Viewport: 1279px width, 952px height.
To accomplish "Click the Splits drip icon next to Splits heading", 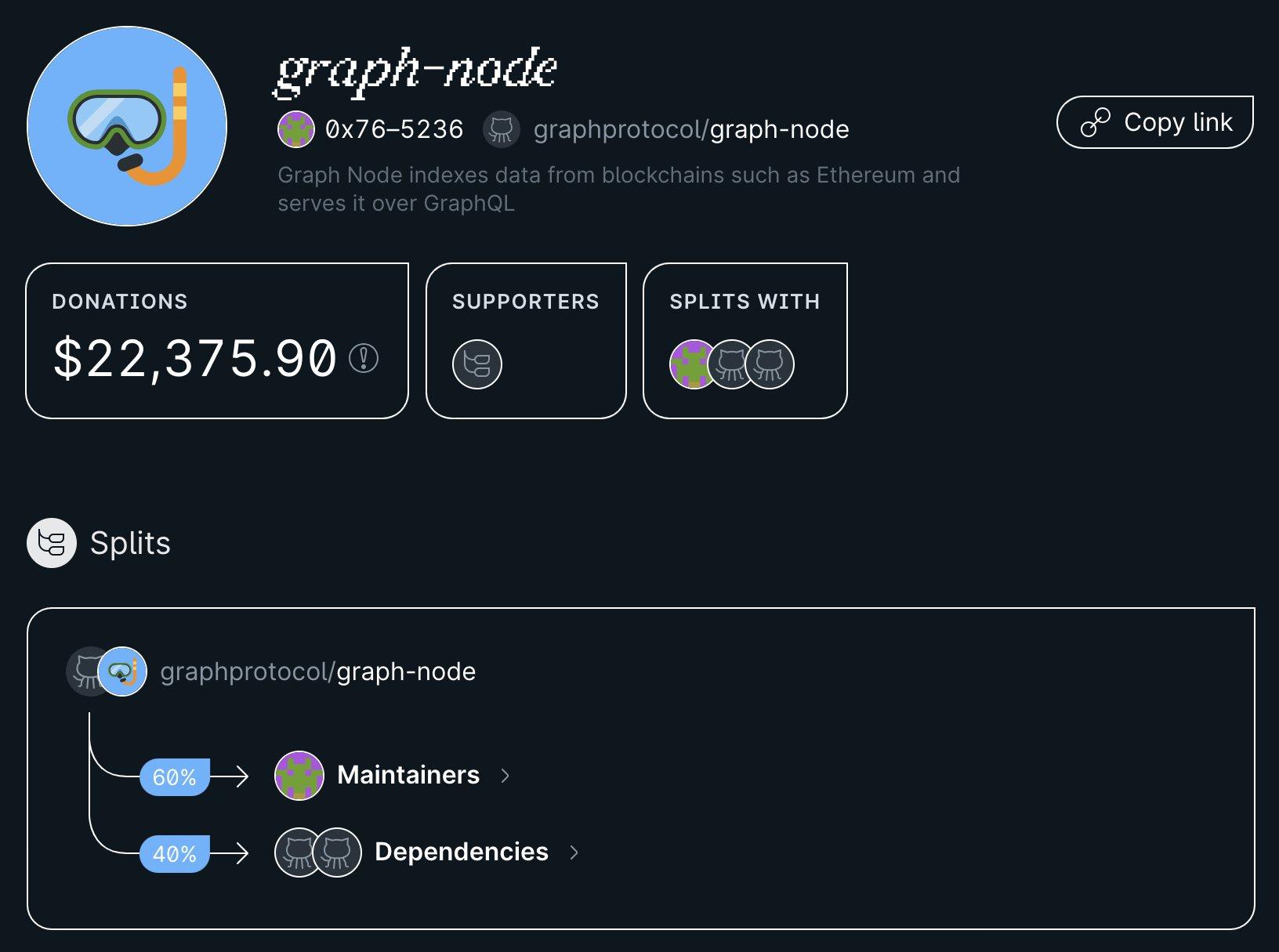I will (52, 542).
